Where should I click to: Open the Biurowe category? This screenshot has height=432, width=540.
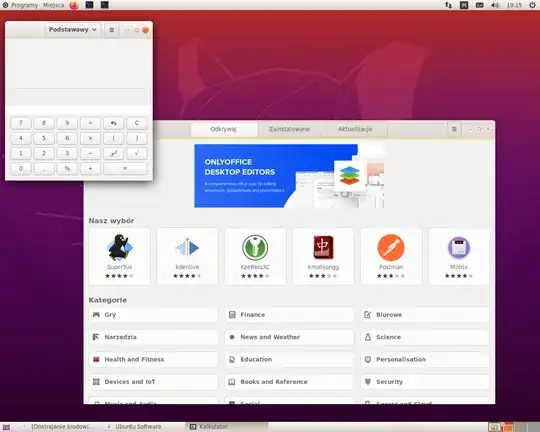pyautogui.click(x=425, y=315)
